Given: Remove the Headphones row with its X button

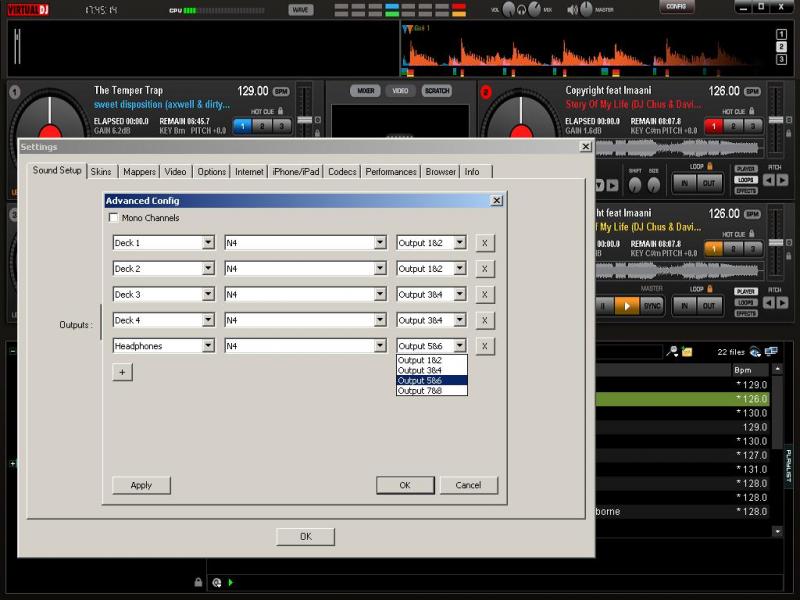Looking at the screenshot, I should tap(484, 346).
